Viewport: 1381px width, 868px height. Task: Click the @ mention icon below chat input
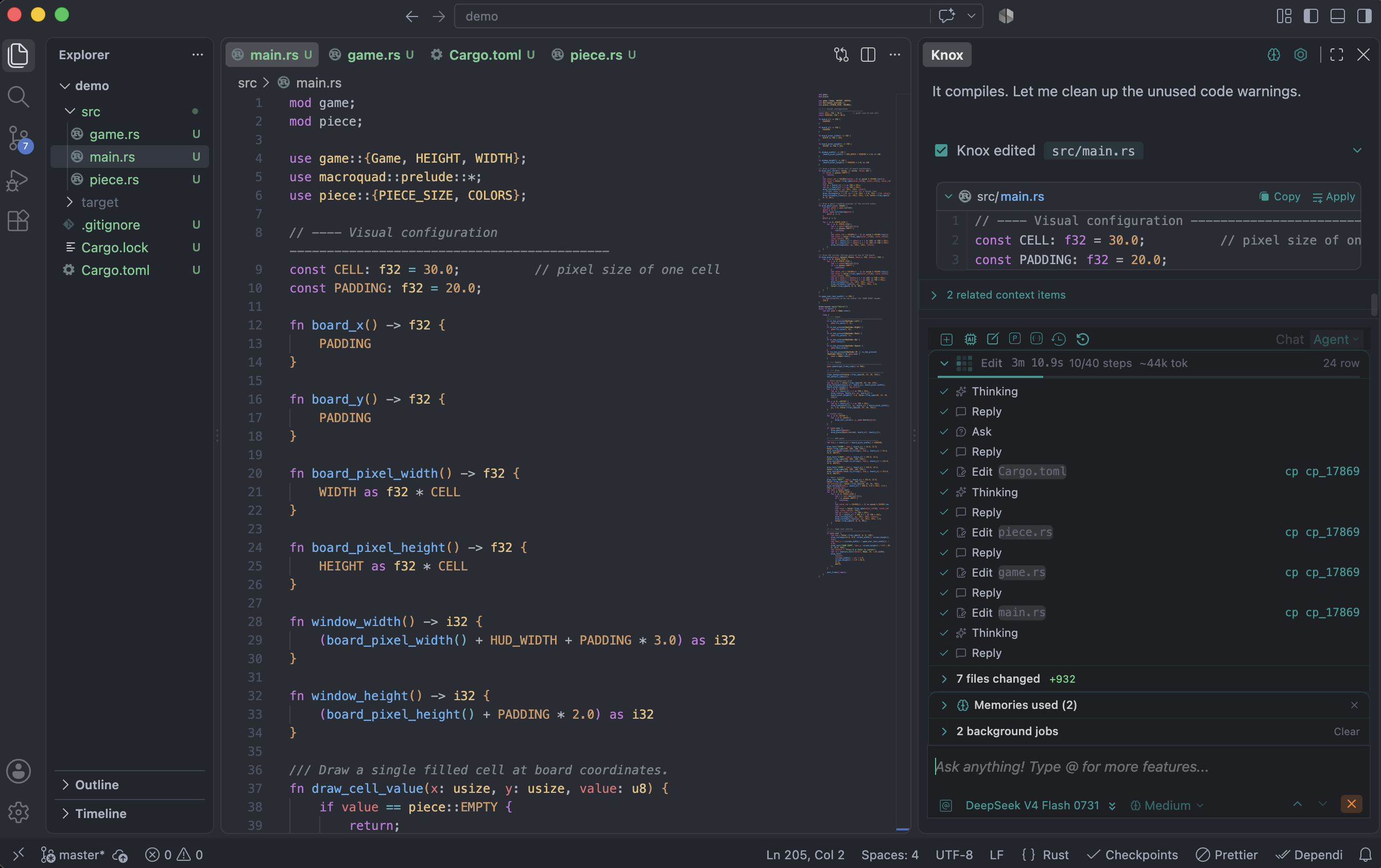point(946,806)
